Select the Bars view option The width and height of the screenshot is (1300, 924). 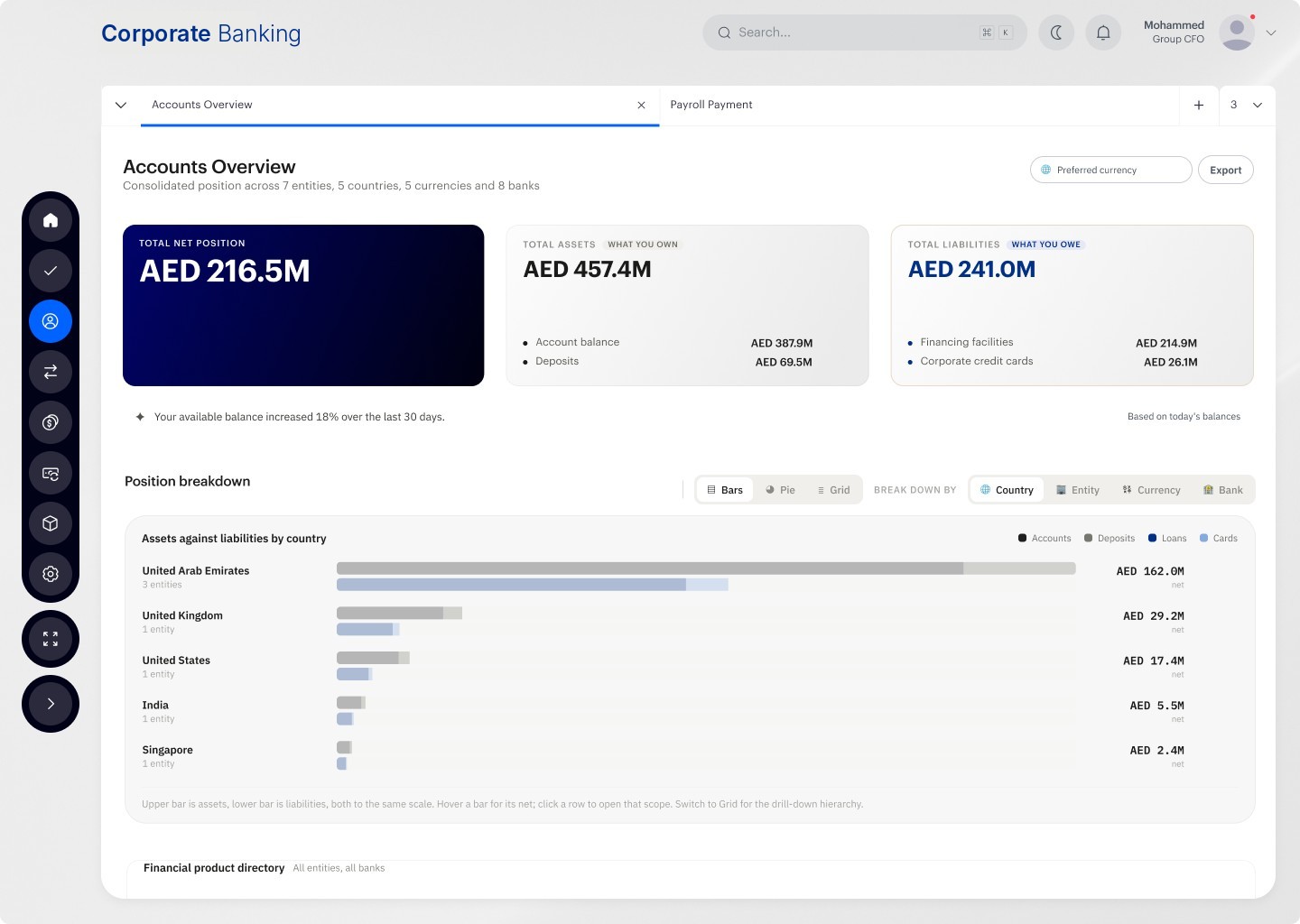point(725,490)
